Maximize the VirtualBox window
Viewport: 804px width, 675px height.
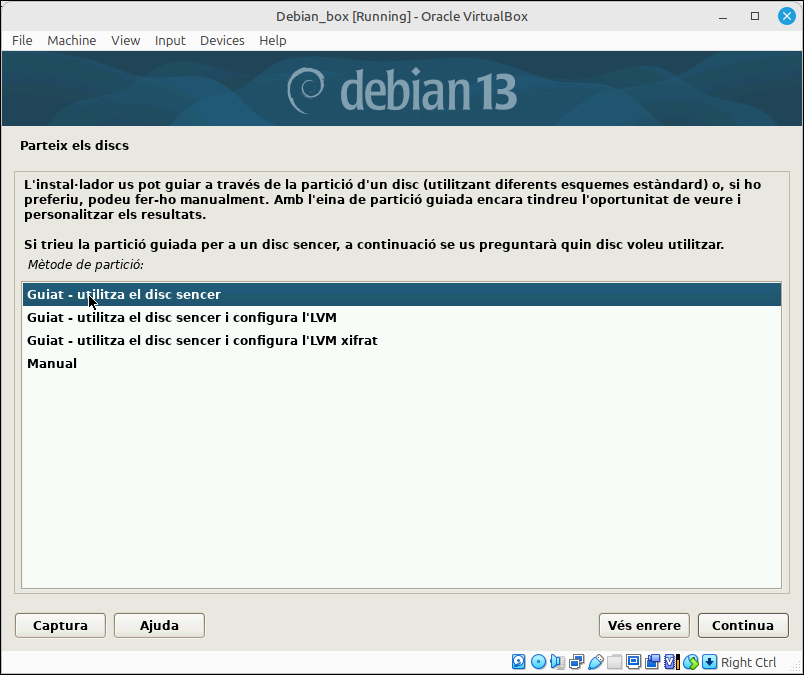[x=755, y=16]
